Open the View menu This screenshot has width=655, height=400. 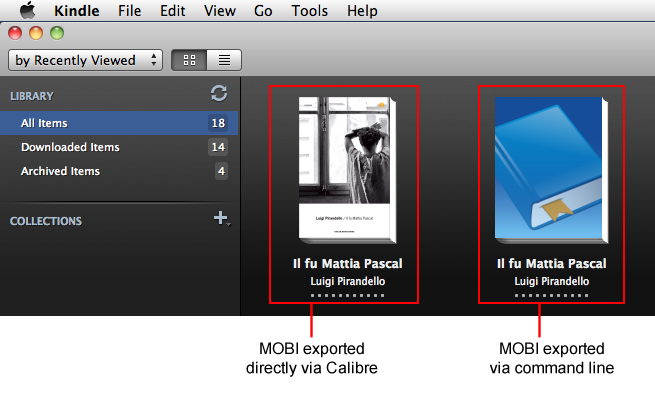pos(220,11)
